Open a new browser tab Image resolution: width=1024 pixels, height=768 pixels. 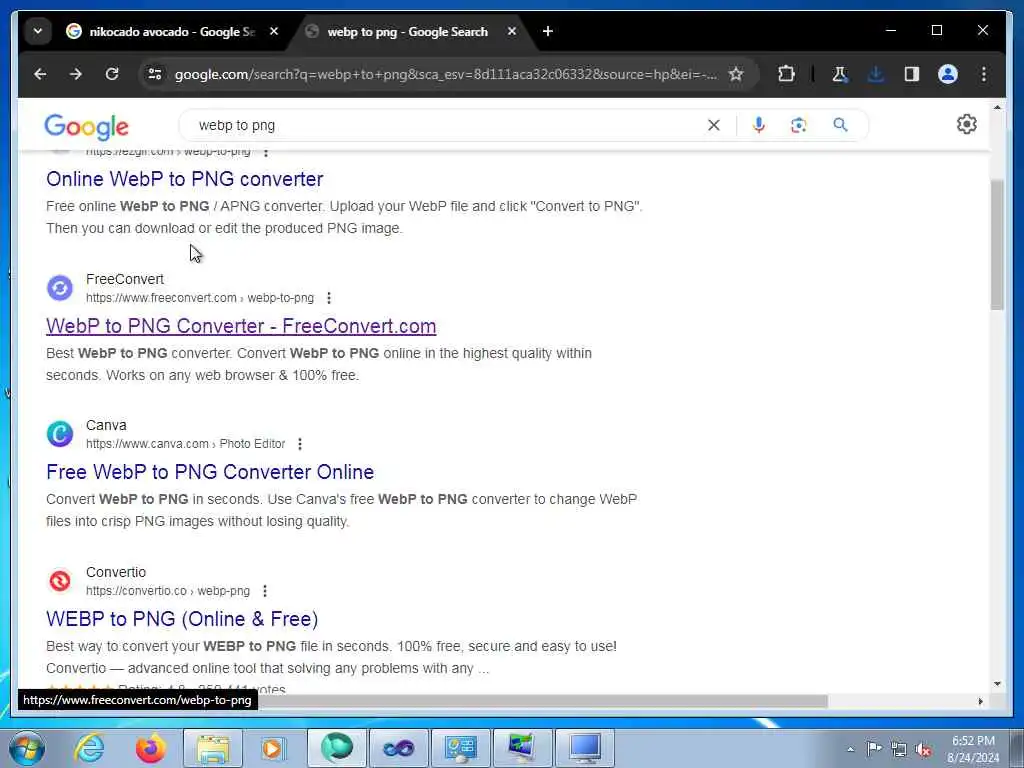click(548, 31)
